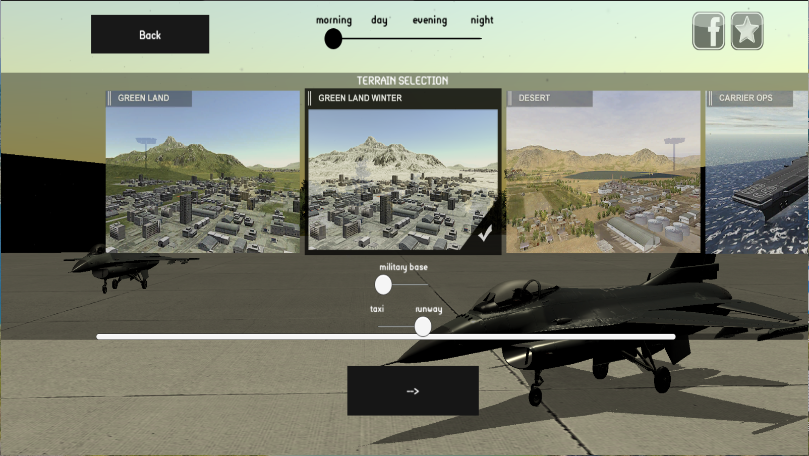Viewport: 809px width, 456px height.
Task: Click the star rating icon
Action: pyautogui.click(x=746, y=31)
